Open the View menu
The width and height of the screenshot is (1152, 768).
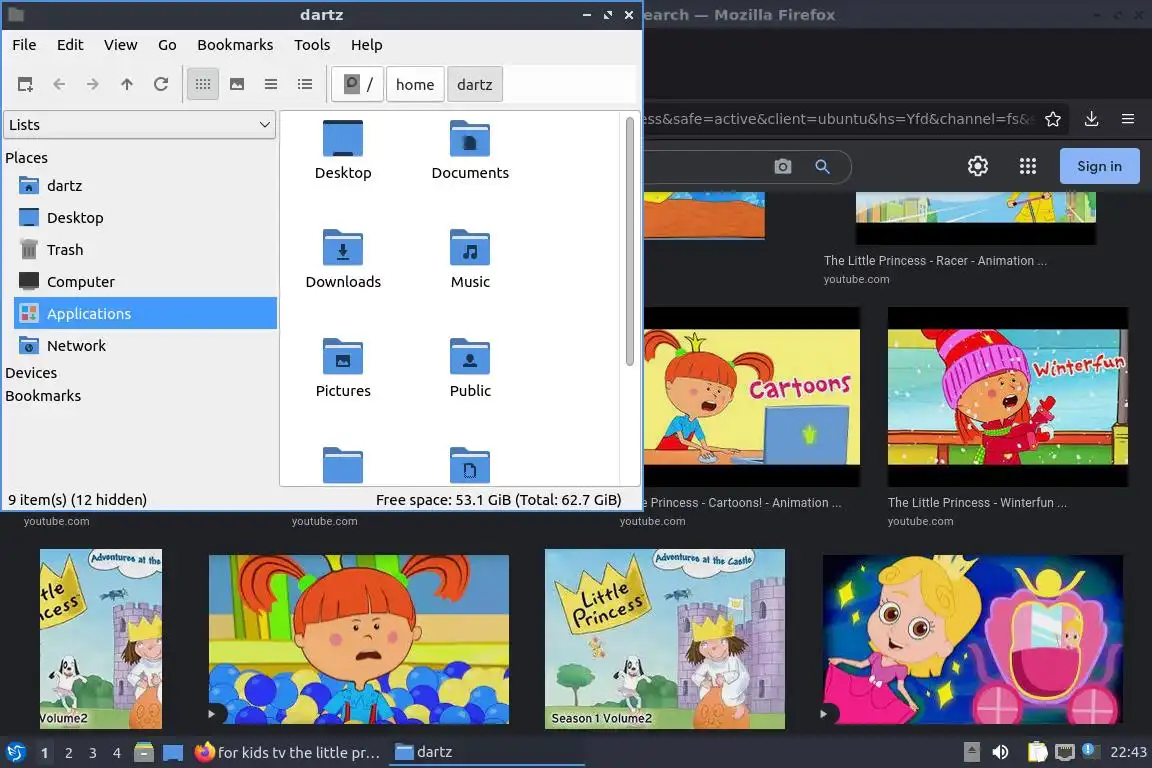point(120,45)
